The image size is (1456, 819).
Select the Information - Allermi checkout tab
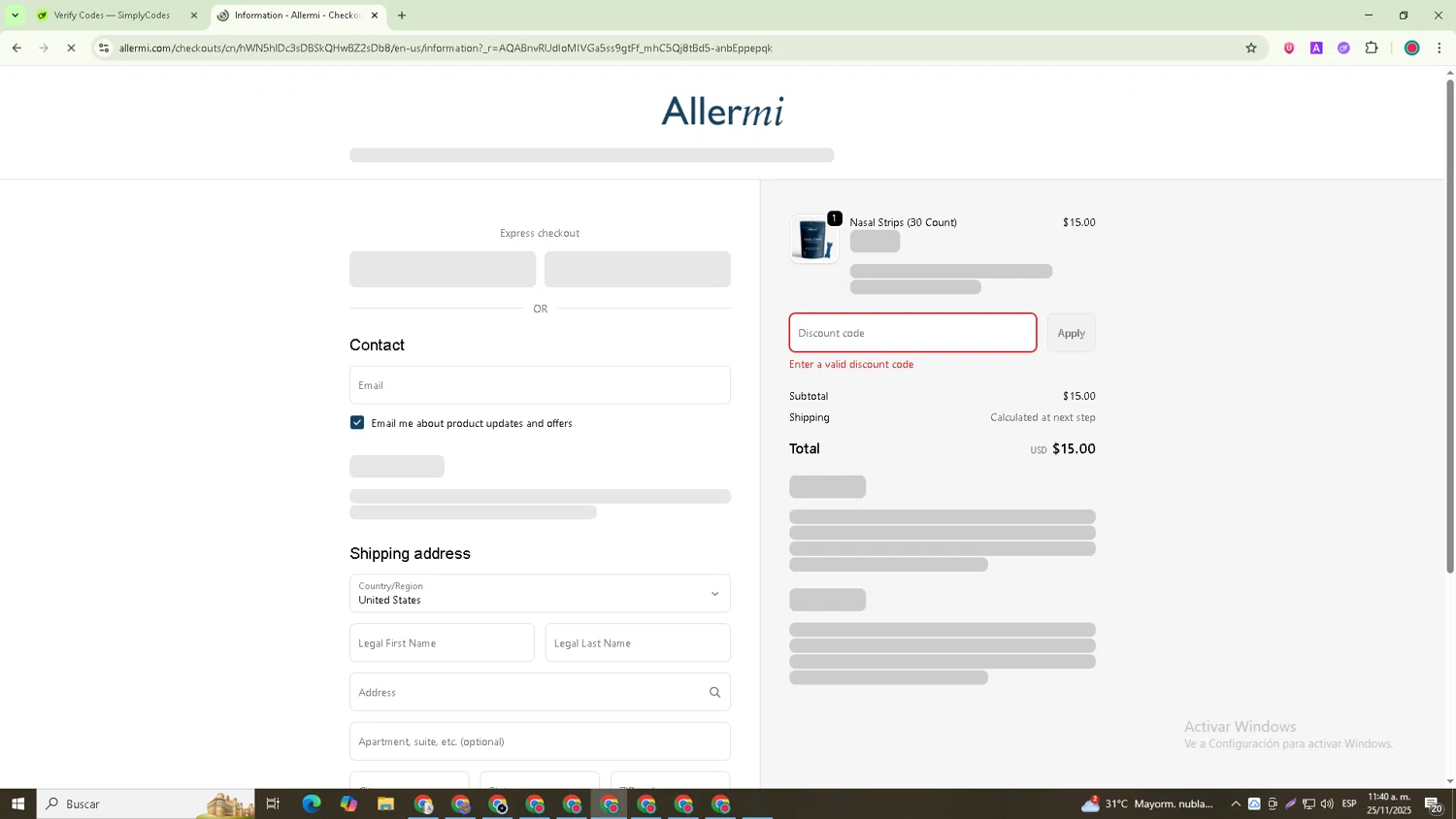[x=297, y=16]
